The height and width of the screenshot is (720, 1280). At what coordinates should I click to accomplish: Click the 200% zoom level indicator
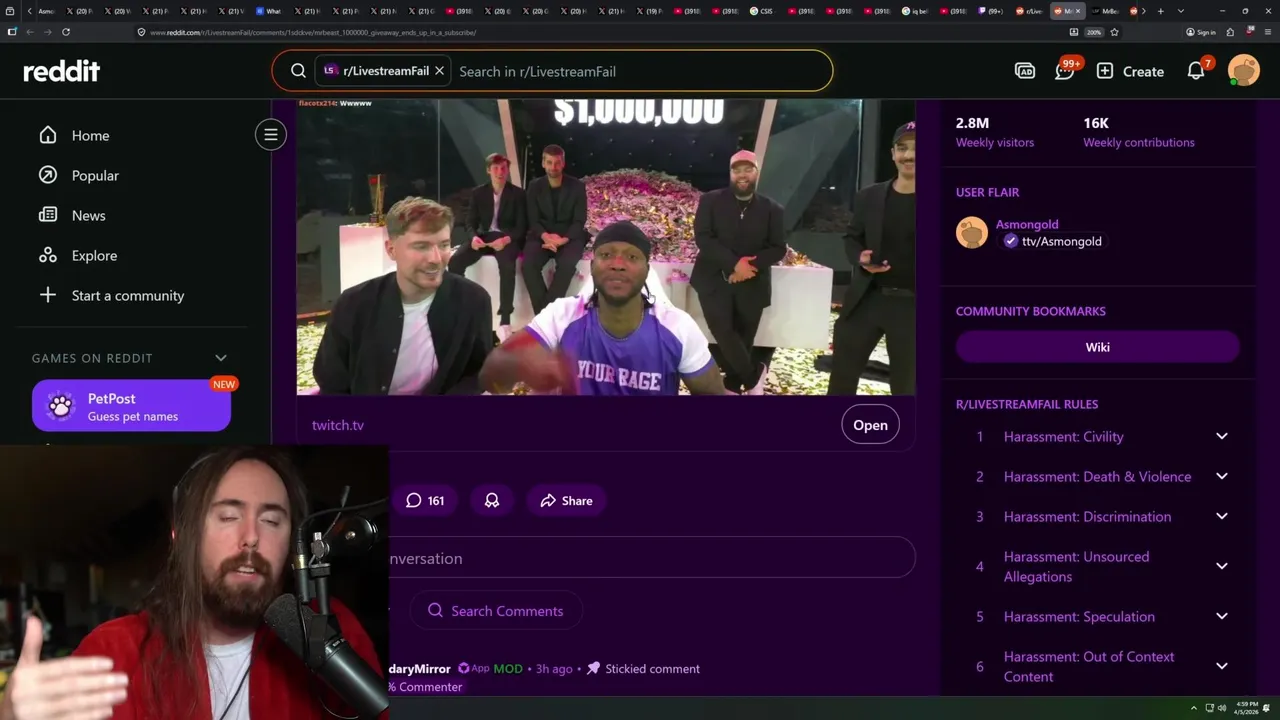[1094, 32]
